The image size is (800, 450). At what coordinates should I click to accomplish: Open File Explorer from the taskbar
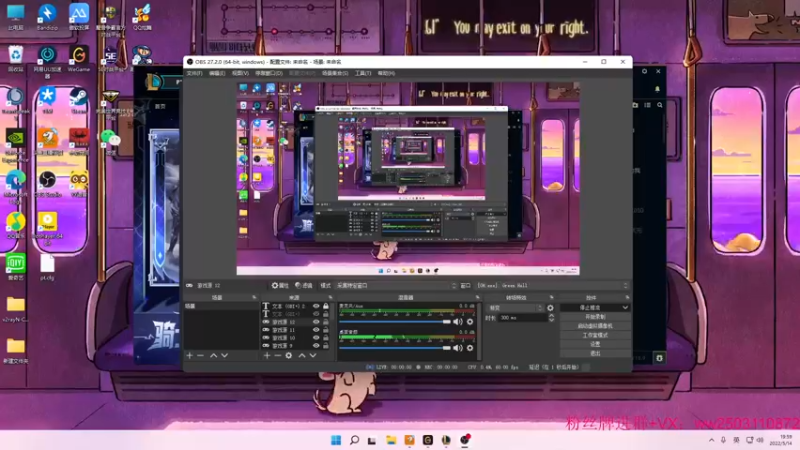(391, 440)
